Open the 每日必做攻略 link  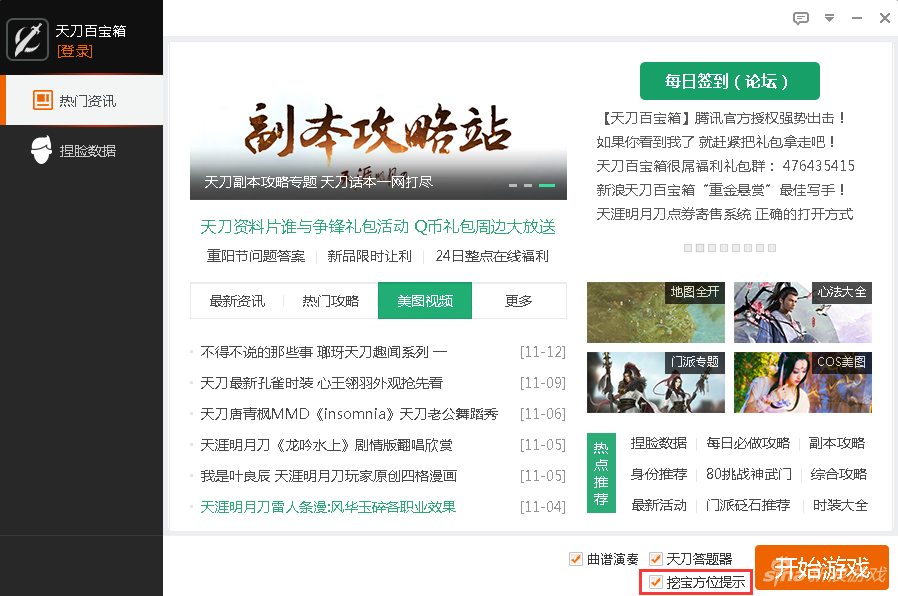pos(748,443)
